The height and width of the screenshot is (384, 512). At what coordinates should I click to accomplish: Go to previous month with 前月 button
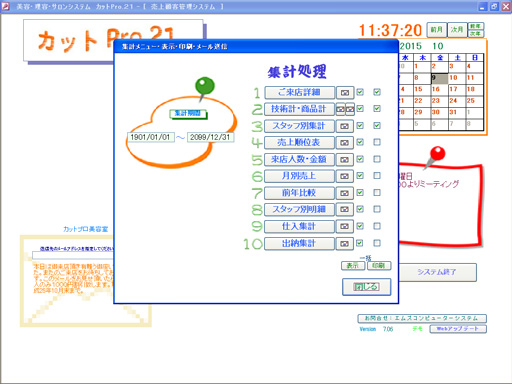436,30
